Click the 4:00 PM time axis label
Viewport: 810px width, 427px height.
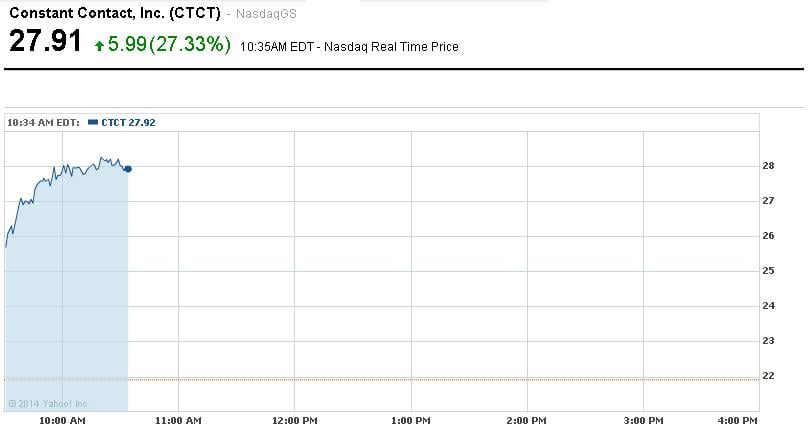pos(738,420)
